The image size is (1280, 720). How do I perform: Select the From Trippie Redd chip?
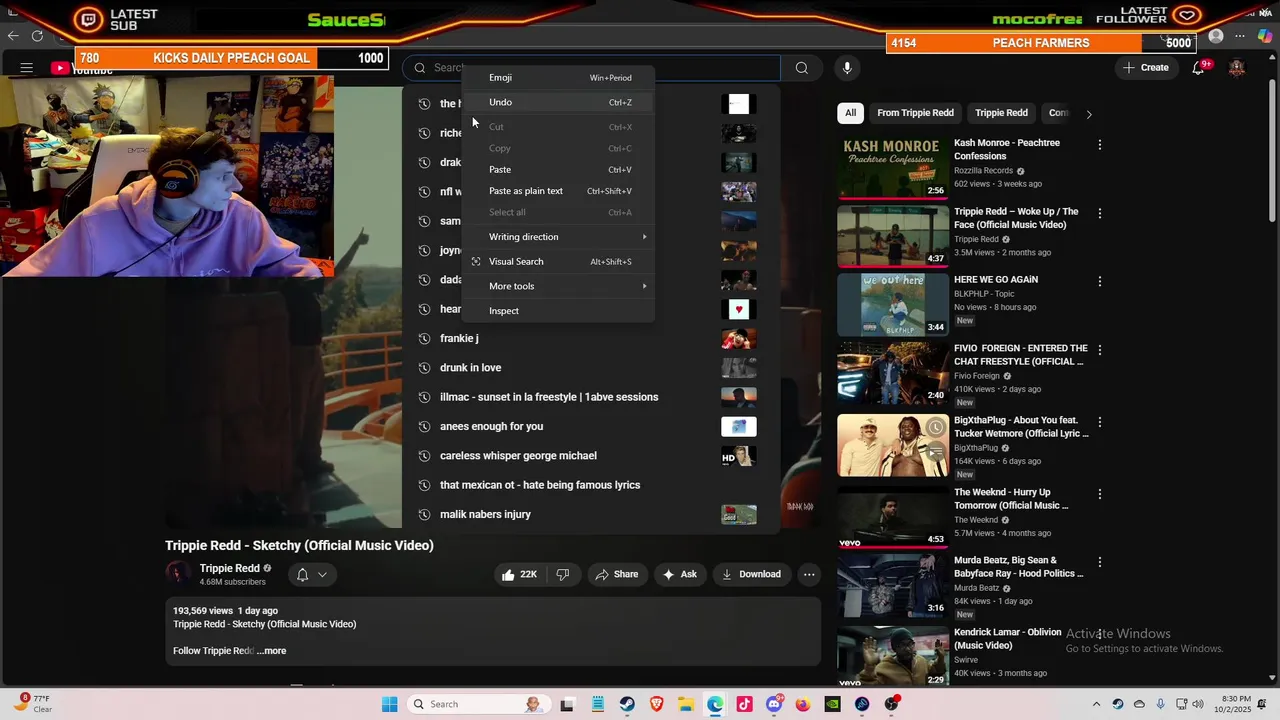tap(915, 113)
